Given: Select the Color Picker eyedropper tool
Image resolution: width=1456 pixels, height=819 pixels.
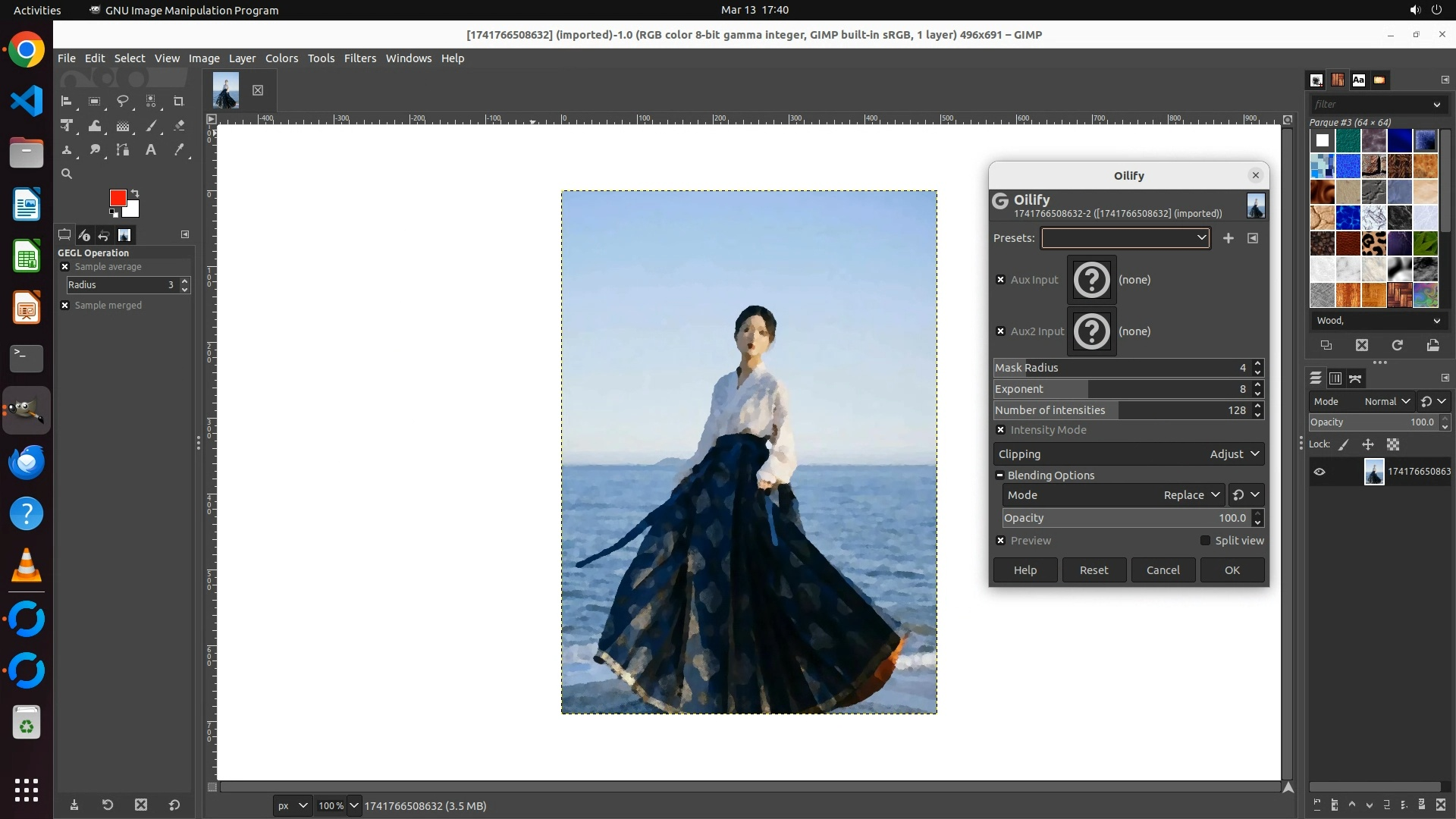Looking at the screenshot, I should 179,150.
